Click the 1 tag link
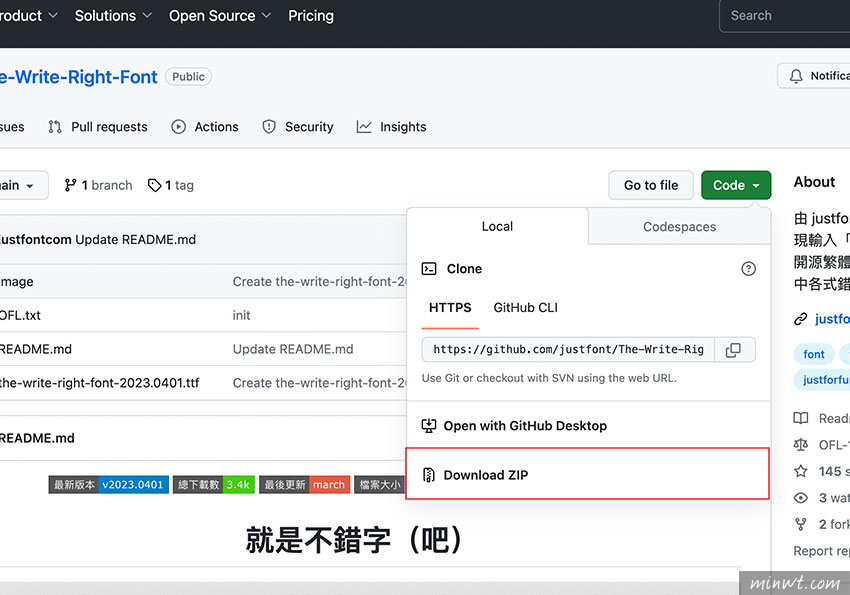The height and width of the screenshot is (595, 850). 171,185
